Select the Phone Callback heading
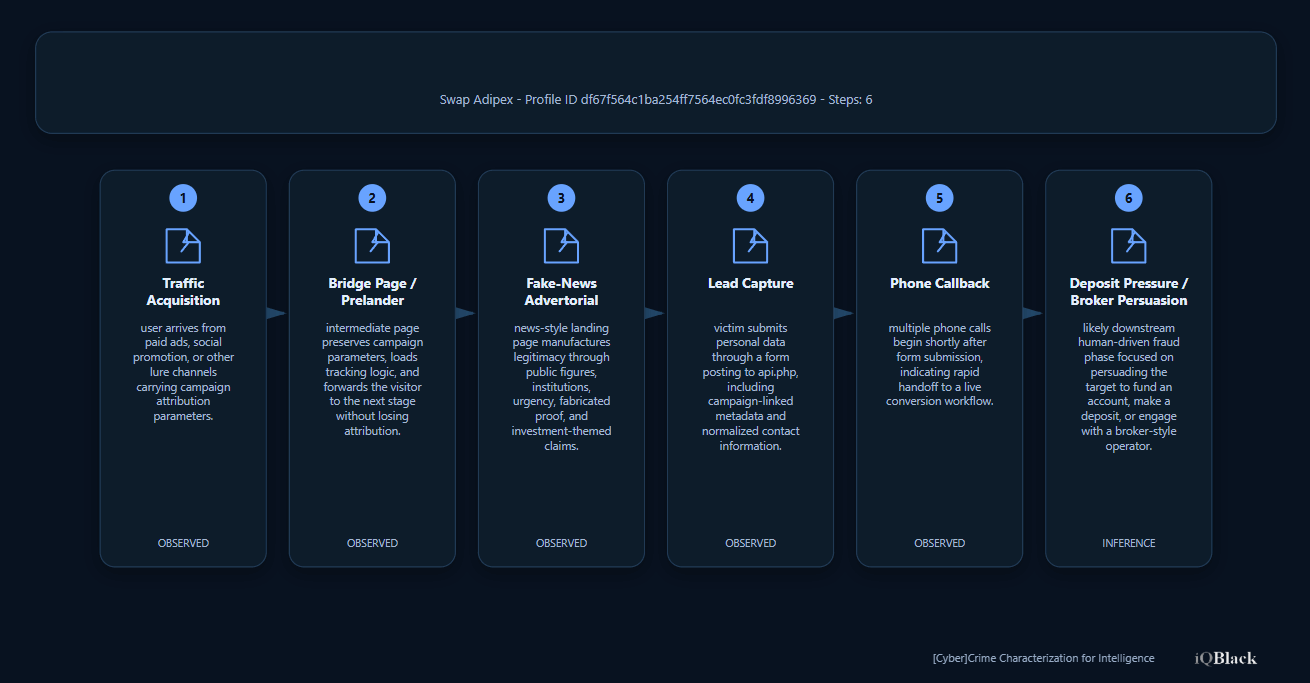The image size is (1310, 683). click(939, 284)
